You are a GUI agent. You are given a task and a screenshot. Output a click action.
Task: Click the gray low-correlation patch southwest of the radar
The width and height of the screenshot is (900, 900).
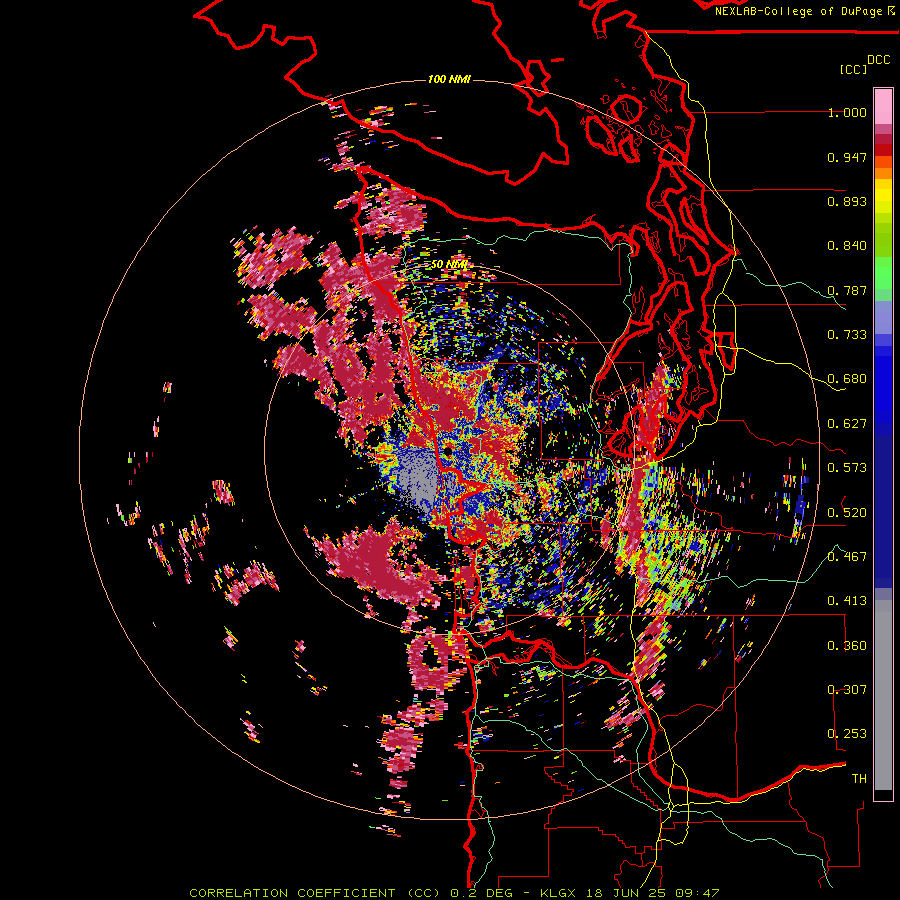[417, 480]
